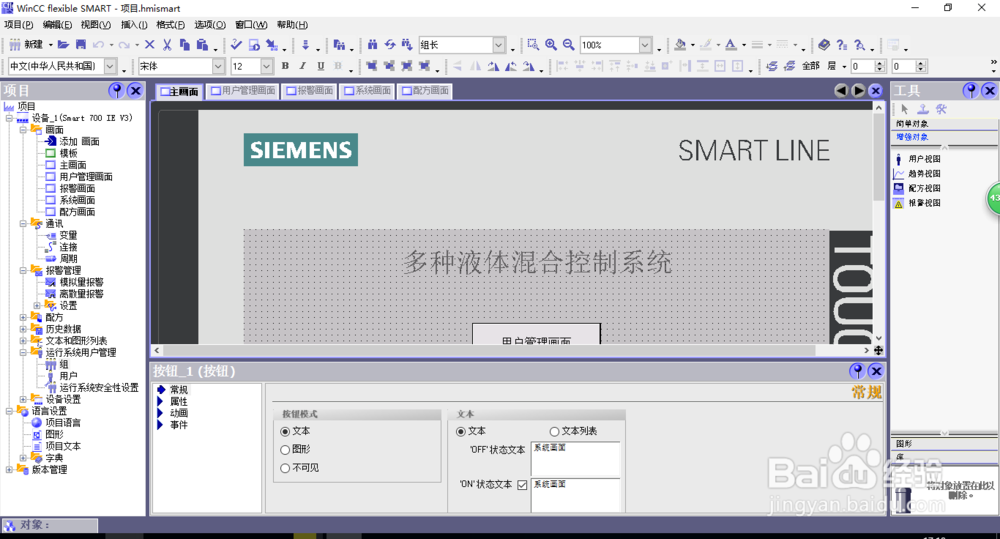
Task: Click the zoom selection area icon
Action: pyautogui.click(x=533, y=45)
